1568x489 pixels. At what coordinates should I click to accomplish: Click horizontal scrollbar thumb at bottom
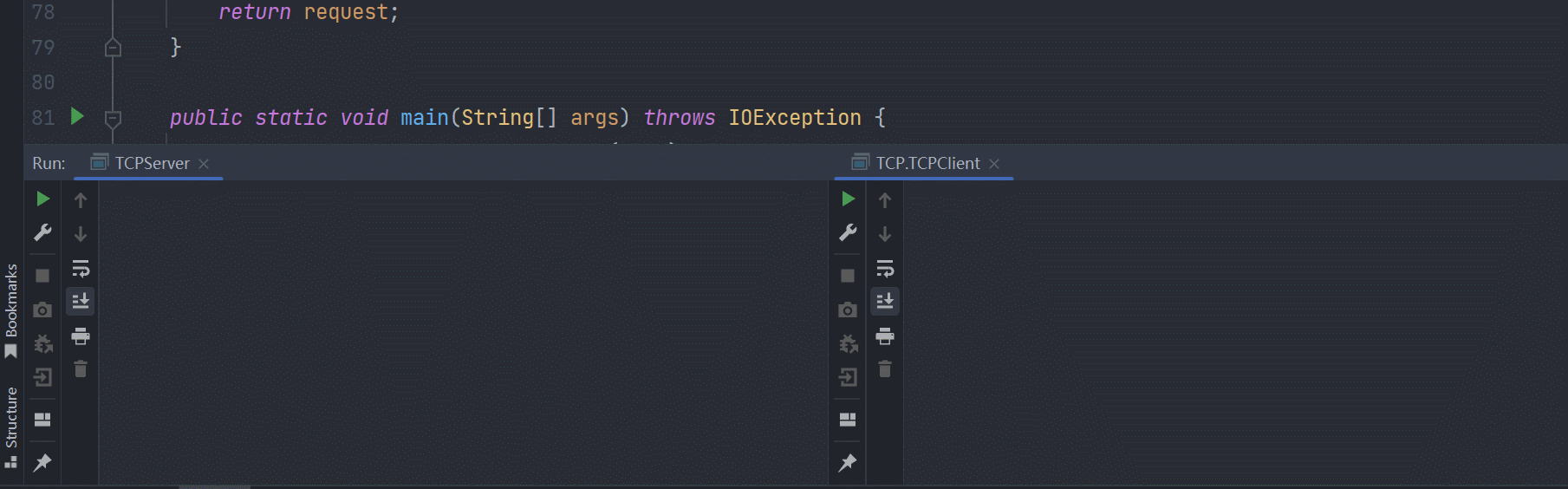pyautogui.click(x=214, y=486)
